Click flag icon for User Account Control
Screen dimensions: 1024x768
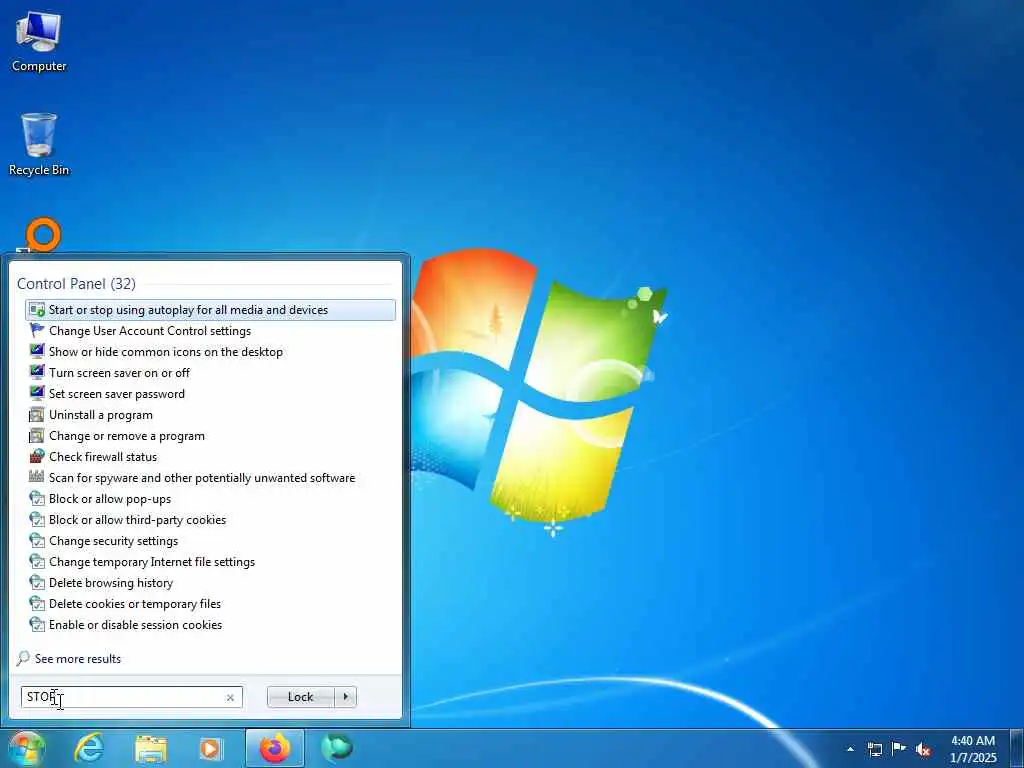tap(37, 330)
